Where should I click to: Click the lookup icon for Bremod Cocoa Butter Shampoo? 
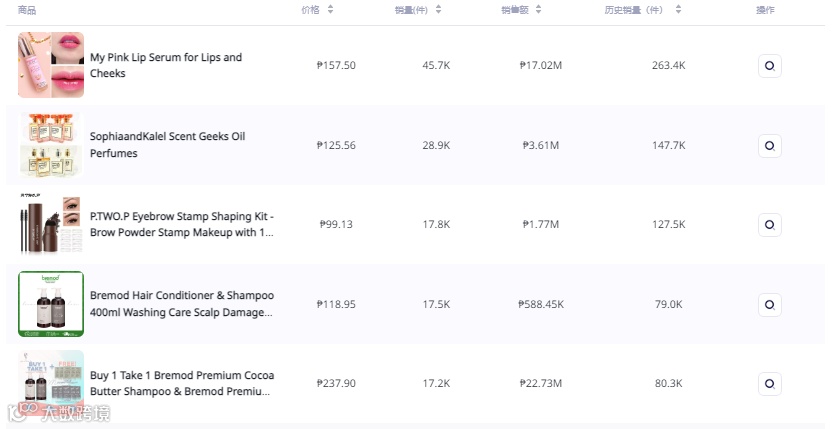click(x=769, y=384)
